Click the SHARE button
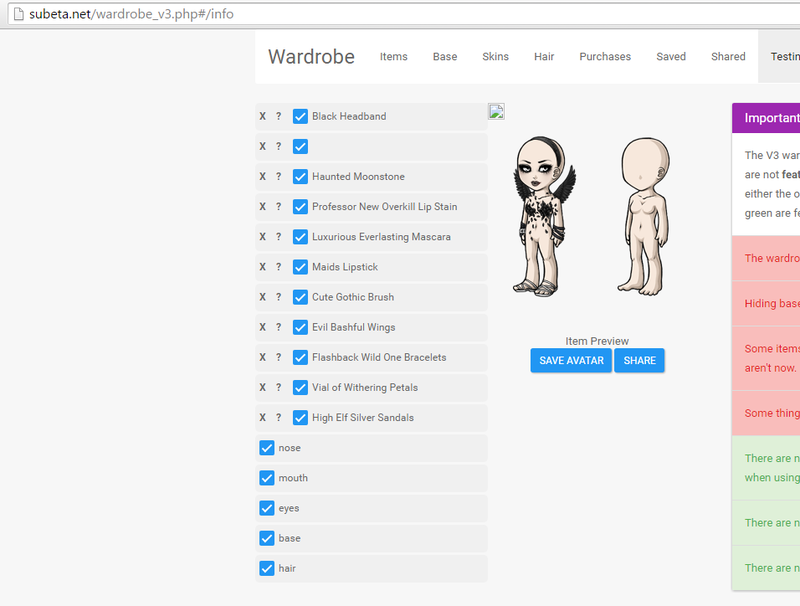Image resolution: width=800 pixels, height=606 pixels. click(x=639, y=360)
